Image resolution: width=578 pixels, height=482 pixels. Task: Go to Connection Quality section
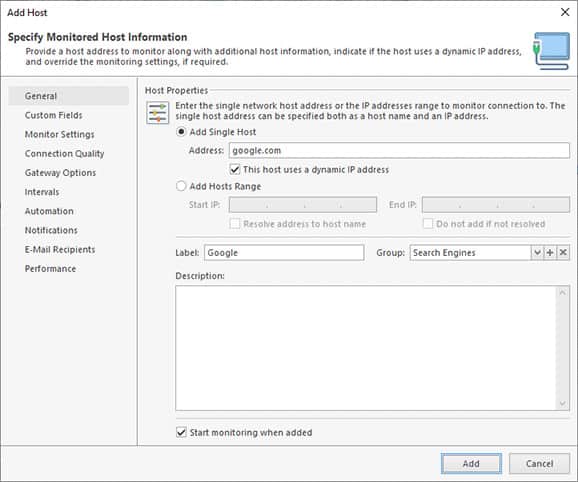pos(64,154)
